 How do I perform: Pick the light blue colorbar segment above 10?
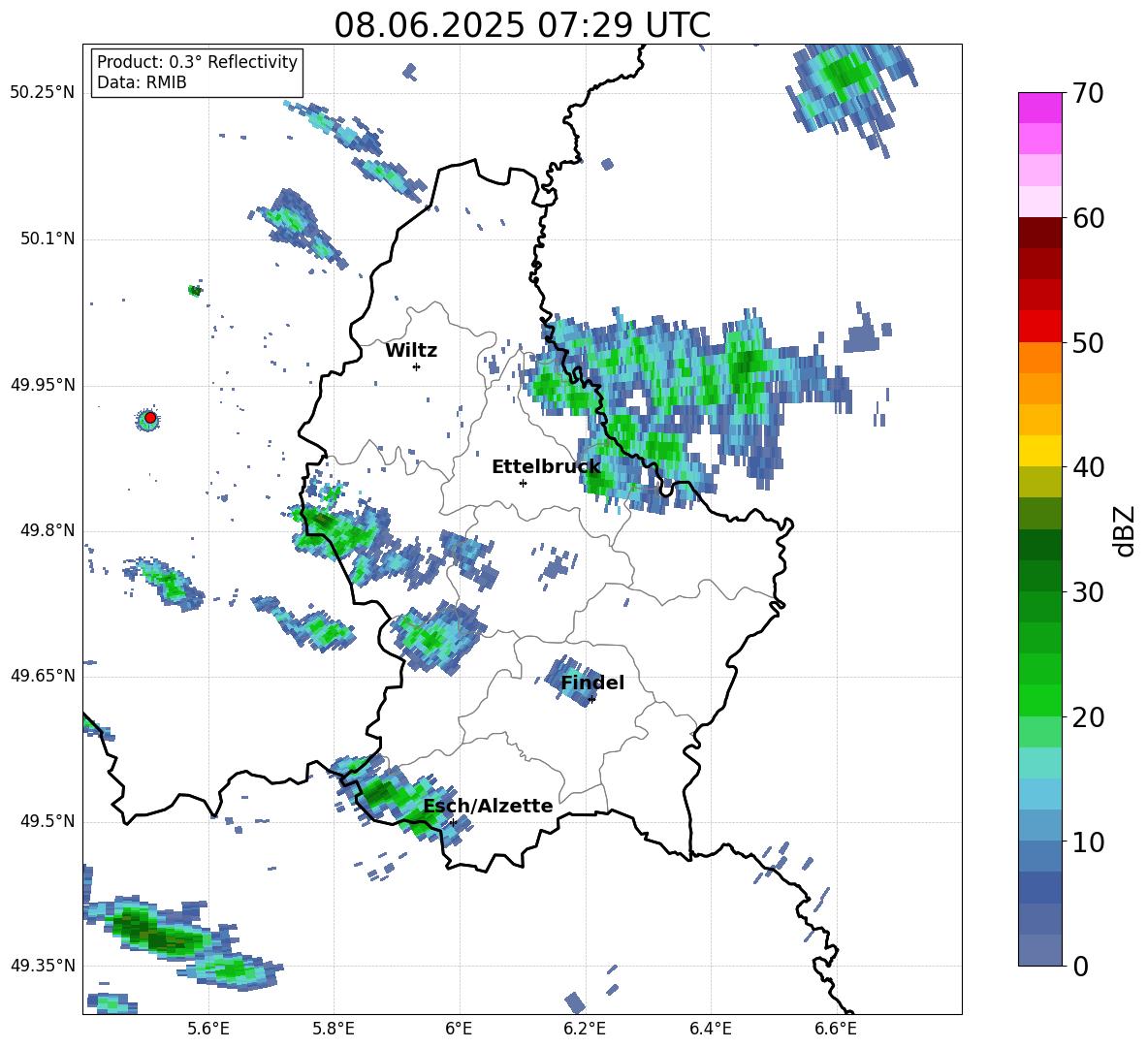click(1039, 793)
